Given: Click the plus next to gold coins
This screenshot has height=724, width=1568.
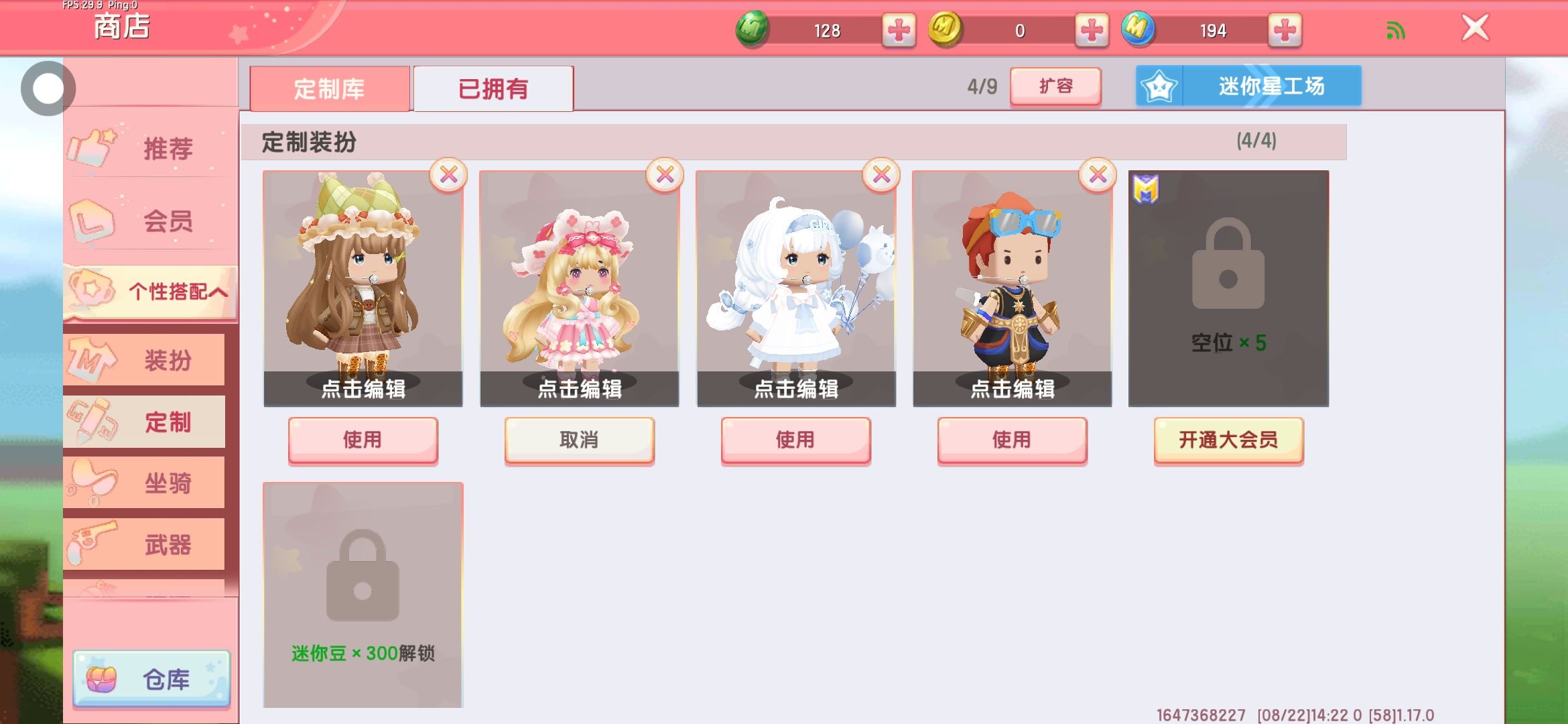Looking at the screenshot, I should [x=1092, y=30].
